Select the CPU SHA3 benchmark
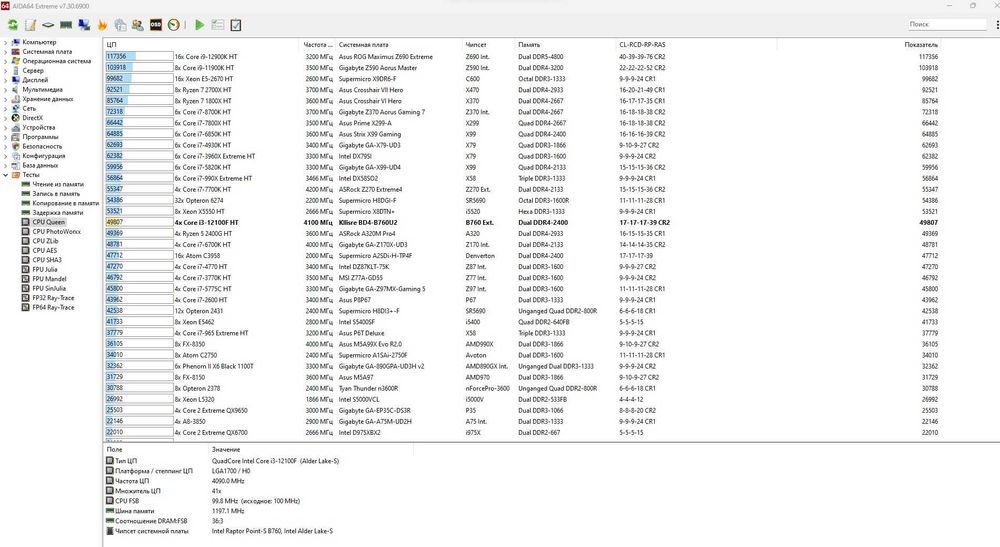The image size is (1000, 547). point(47,260)
